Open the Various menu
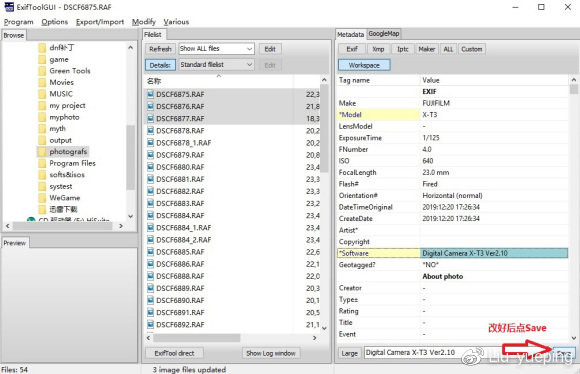580x374 pixels. (176, 22)
